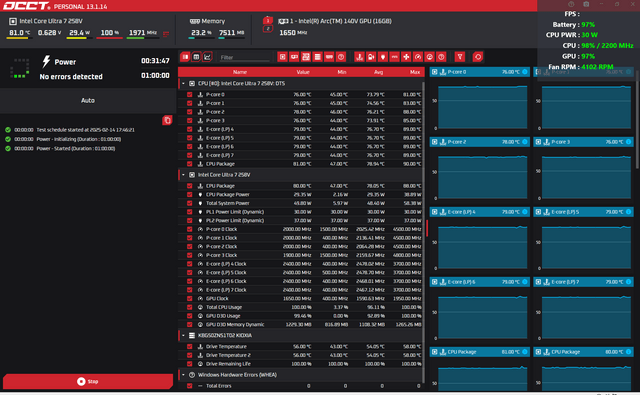
Task: Switch to the split table-and-graph view
Action: click(x=185, y=57)
